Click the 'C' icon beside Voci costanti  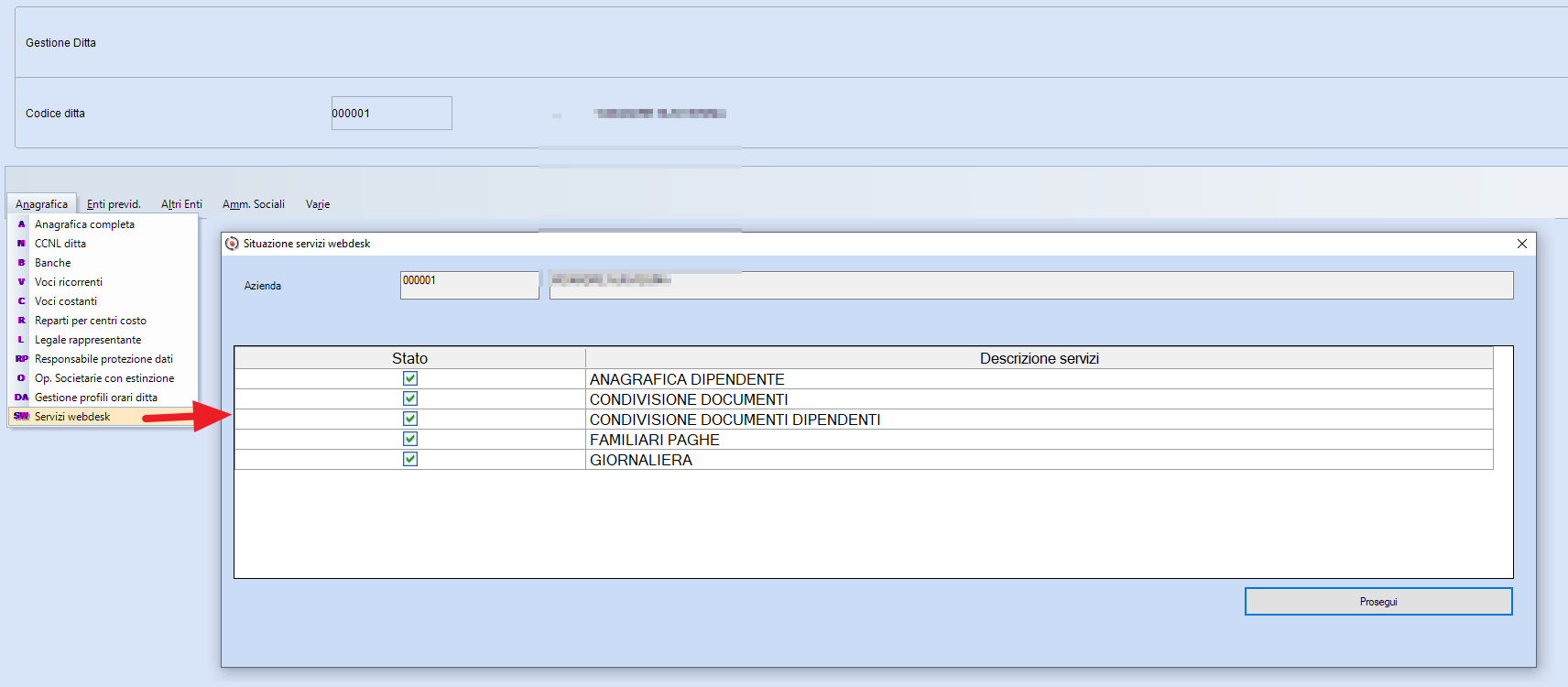click(21, 301)
